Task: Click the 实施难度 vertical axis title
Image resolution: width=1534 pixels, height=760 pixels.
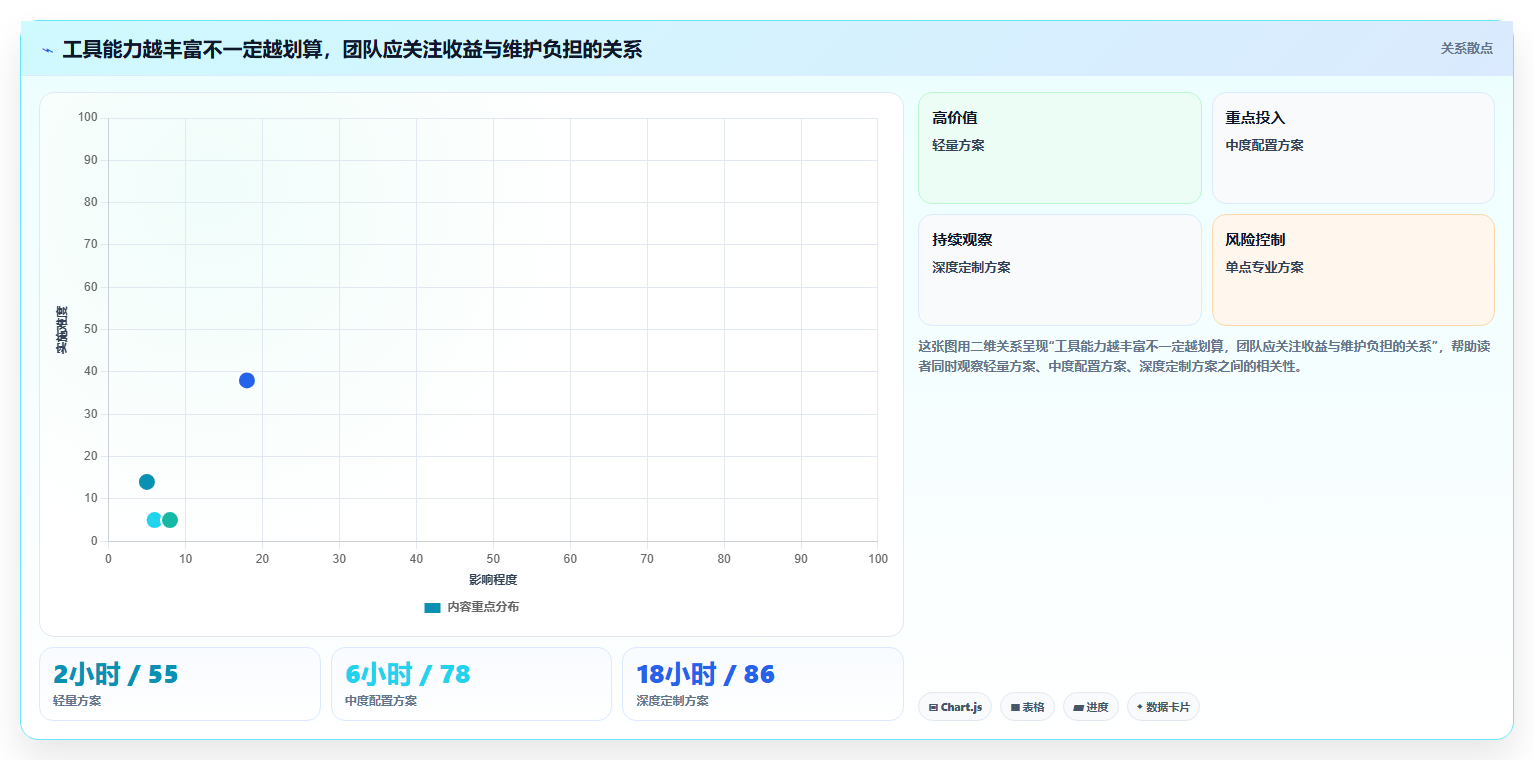Action: pos(62,330)
